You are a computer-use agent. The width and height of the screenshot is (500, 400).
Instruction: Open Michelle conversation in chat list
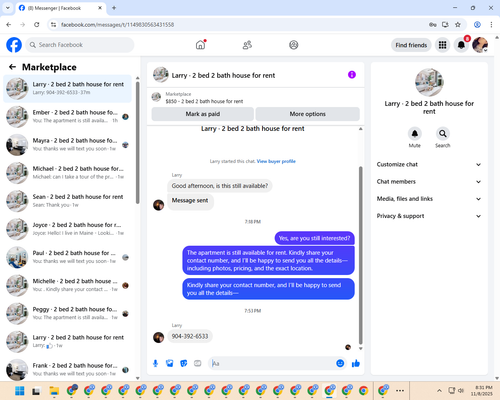tap(68, 285)
